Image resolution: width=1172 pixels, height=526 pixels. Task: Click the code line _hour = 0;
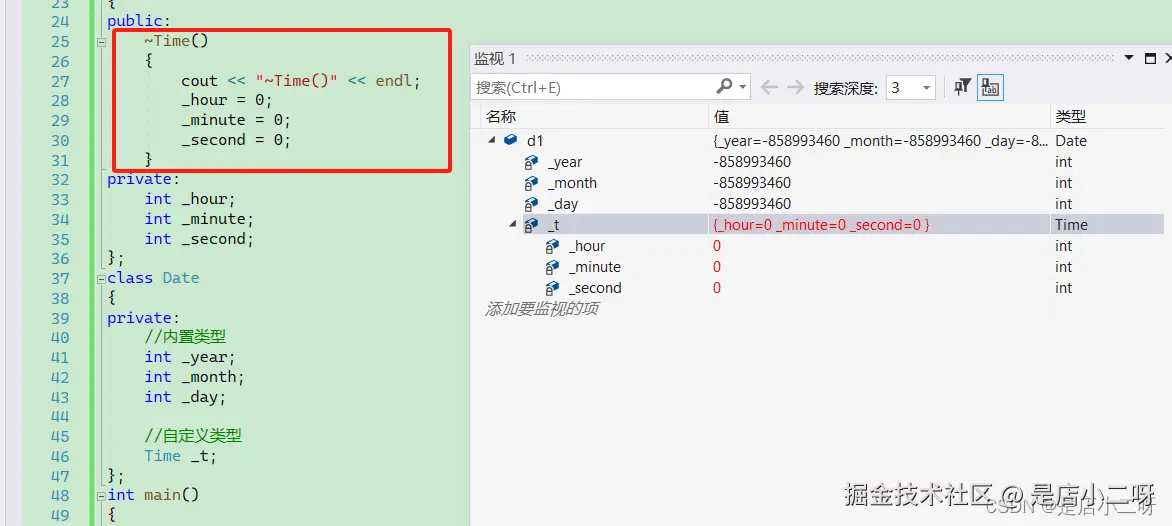pyautogui.click(x=226, y=100)
